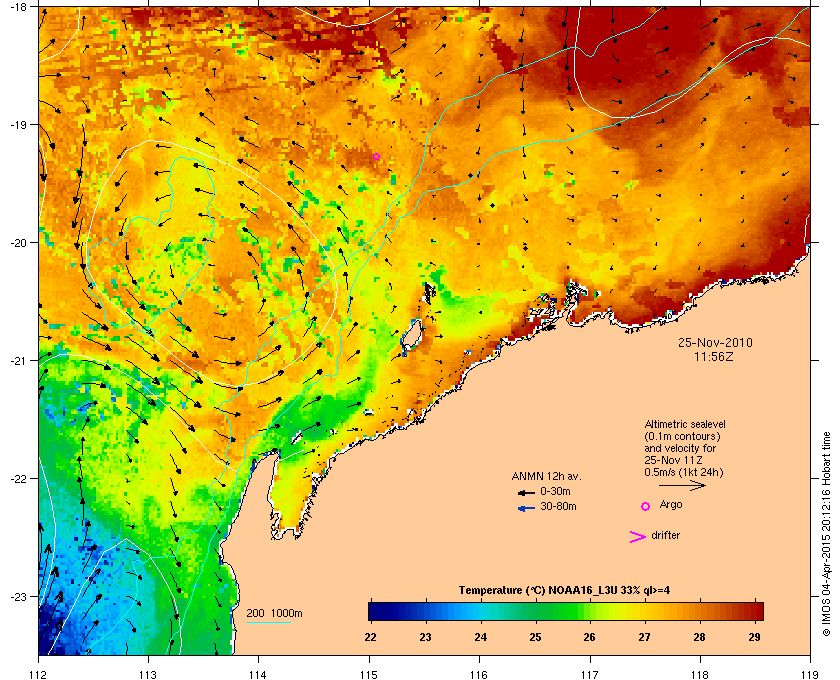Click the green 25°C region of colorbar

click(535, 611)
